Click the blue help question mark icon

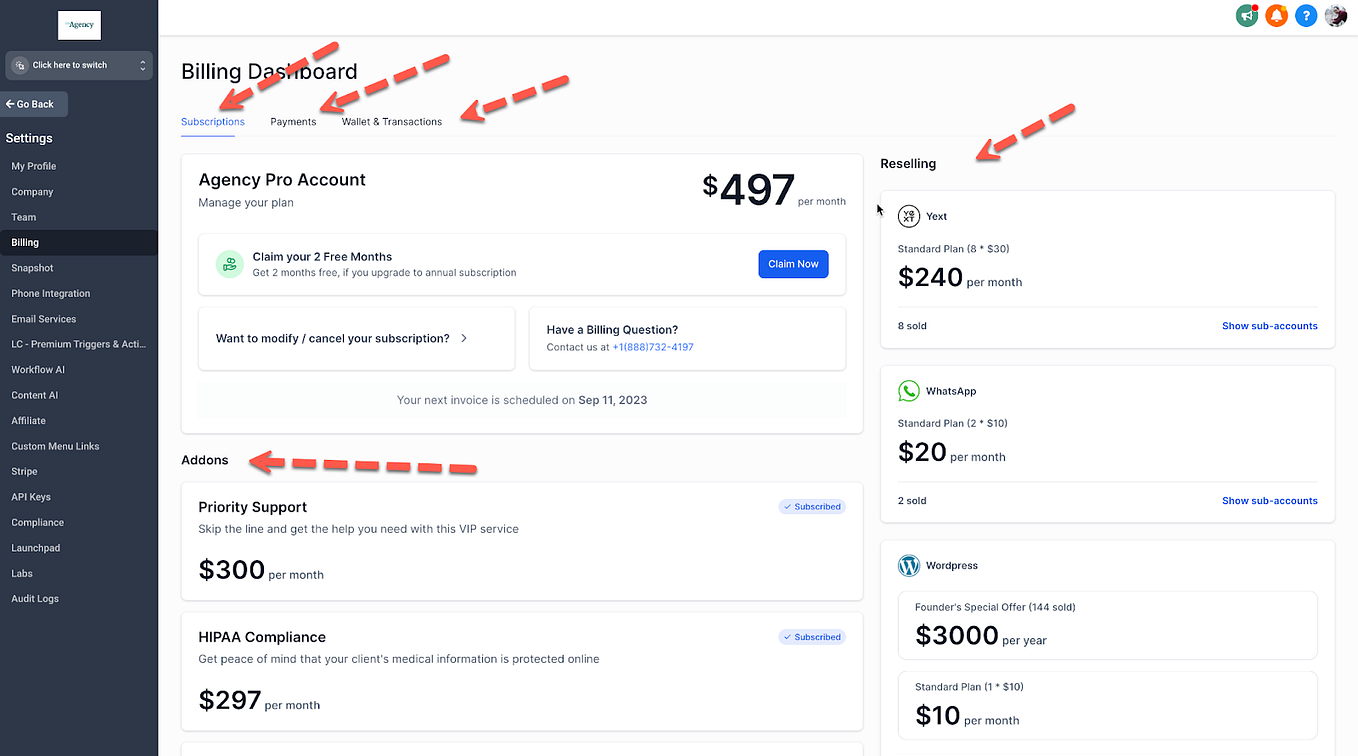coord(1306,16)
